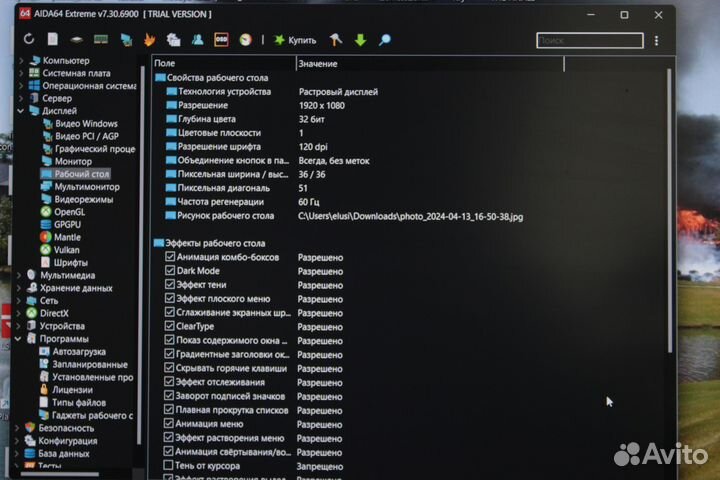The width and height of the screenshot is (720, 480).
Task: Open the OSD panel toolbar icon
Action: pos(221,40)
